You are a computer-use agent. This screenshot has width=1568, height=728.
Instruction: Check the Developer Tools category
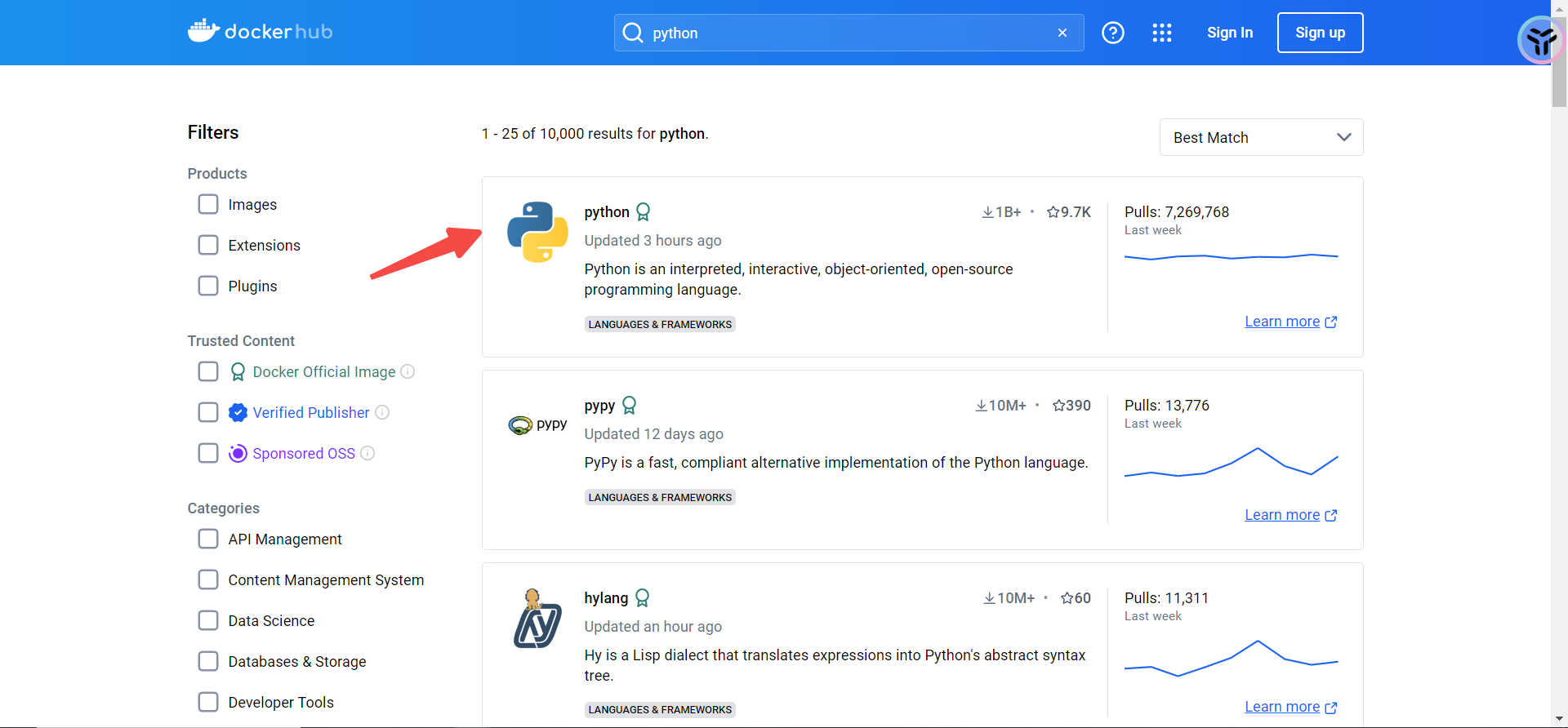click(x=208, y=702)
